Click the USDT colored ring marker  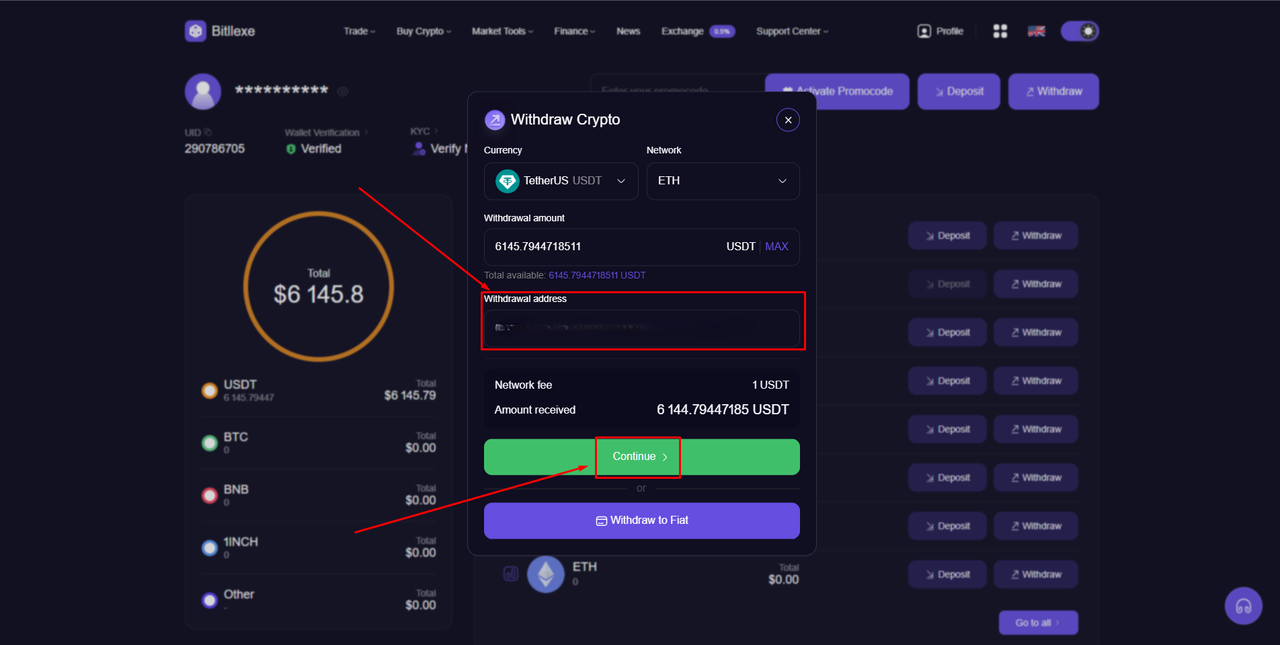(209, 391)
